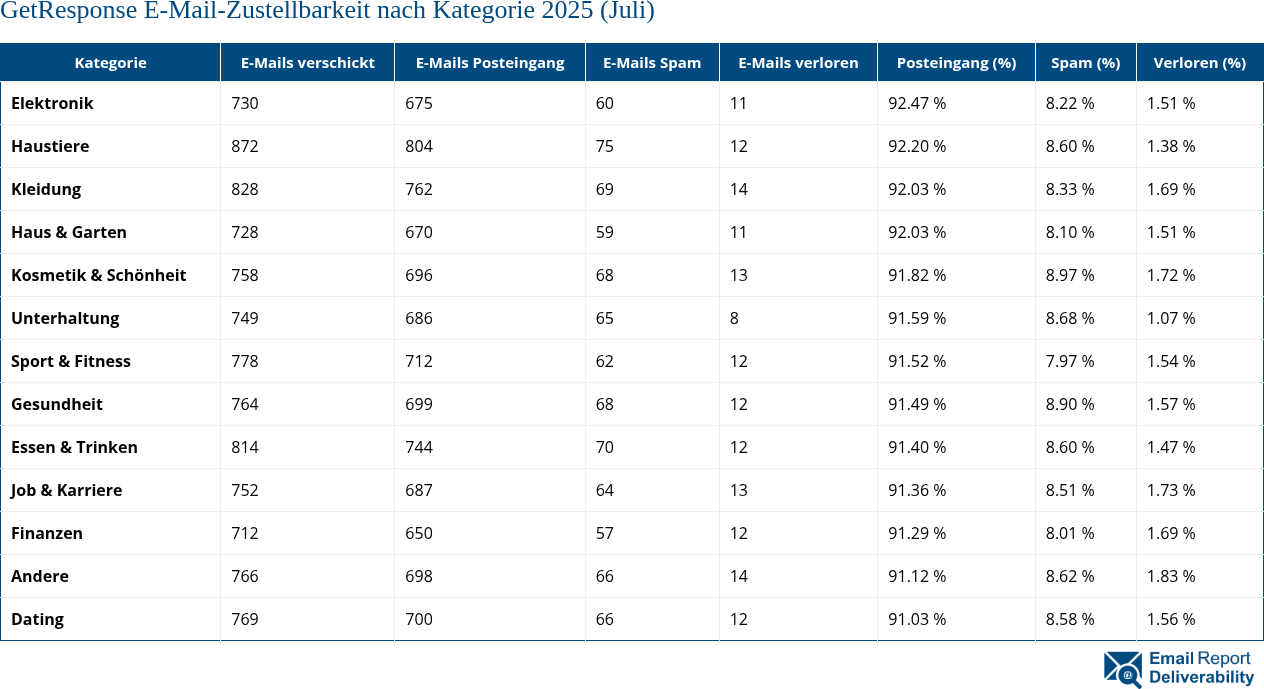
Task: Click the Spam (%) column header
Action: [x=1086, y=62]
